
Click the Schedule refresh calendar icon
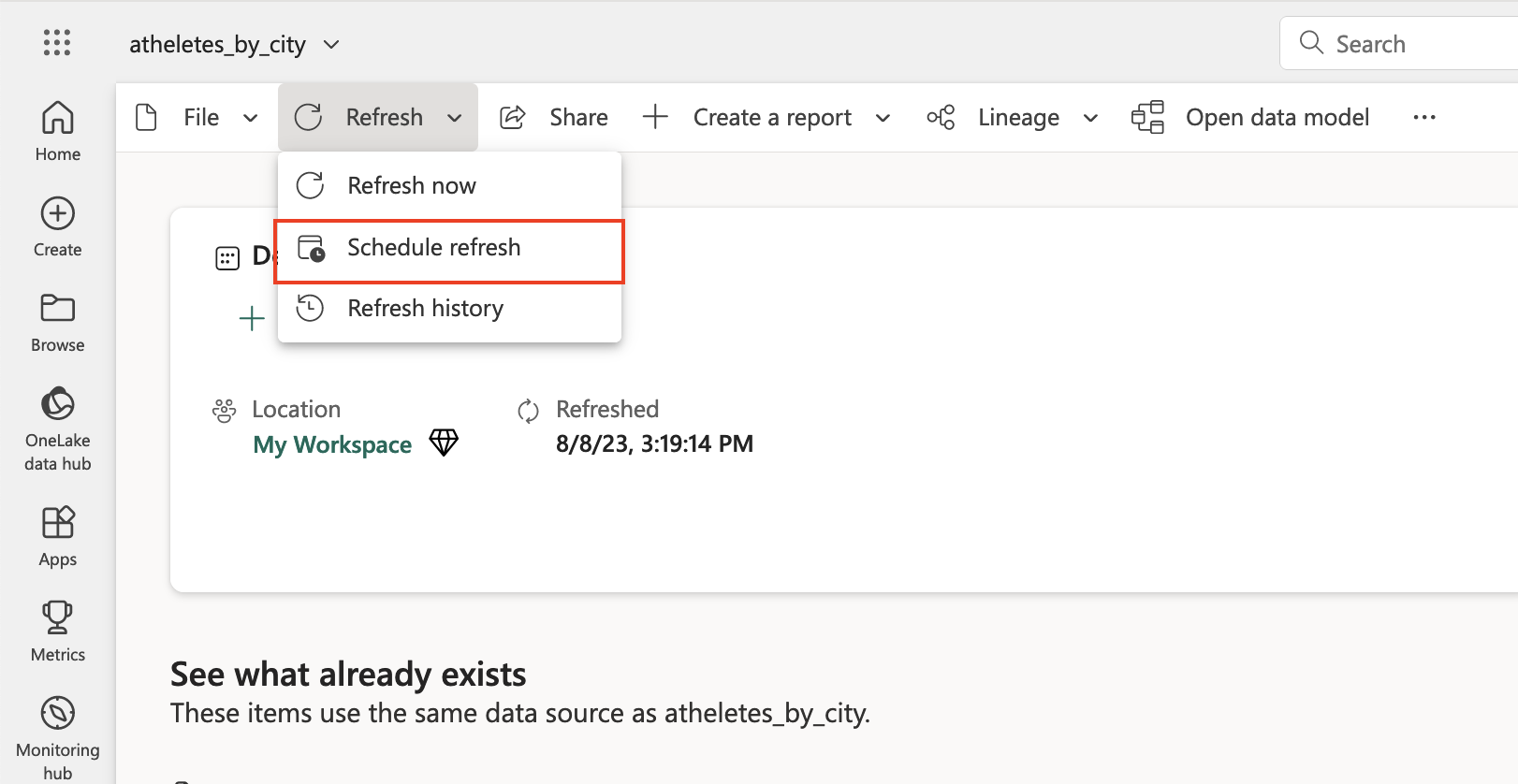(311, 248)
